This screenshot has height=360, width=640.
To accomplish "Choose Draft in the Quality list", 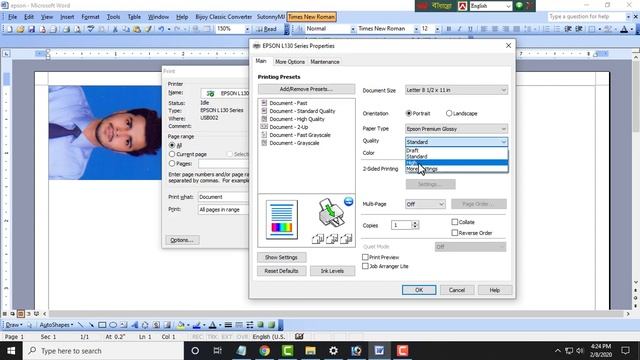I will 456,150.
